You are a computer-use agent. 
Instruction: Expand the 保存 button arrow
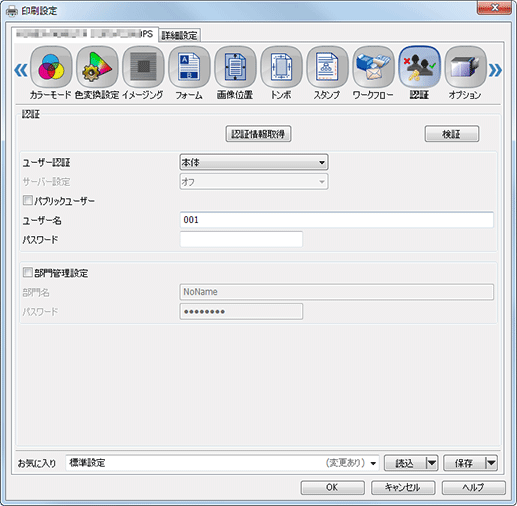tap(491, 463)
